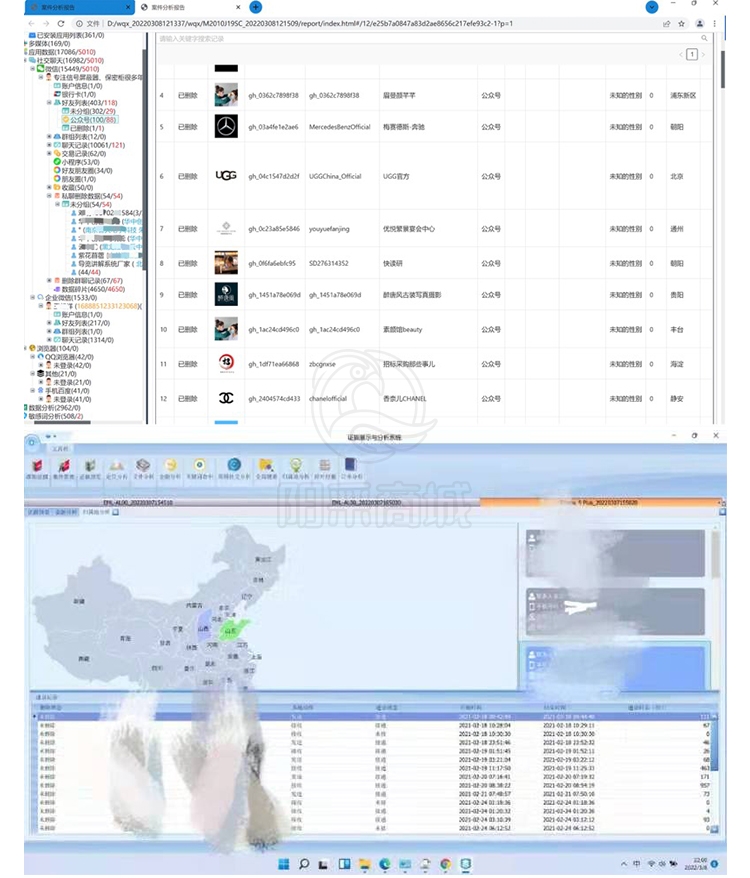
Task: Expand the 聊天记录(10061/121) tree node
Action: pyautogui.click(x=49, y=145)
